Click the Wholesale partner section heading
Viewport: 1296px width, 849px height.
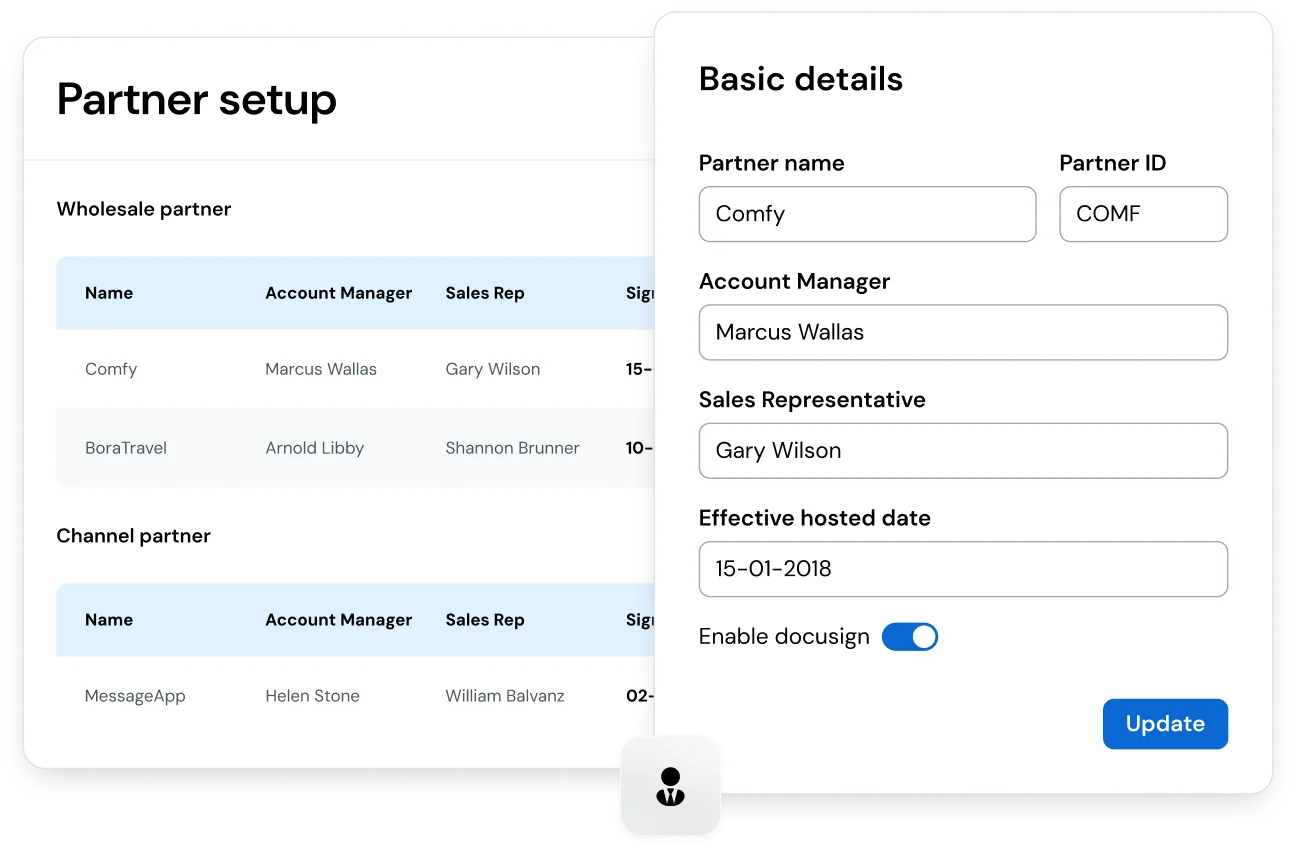(143, 209)
